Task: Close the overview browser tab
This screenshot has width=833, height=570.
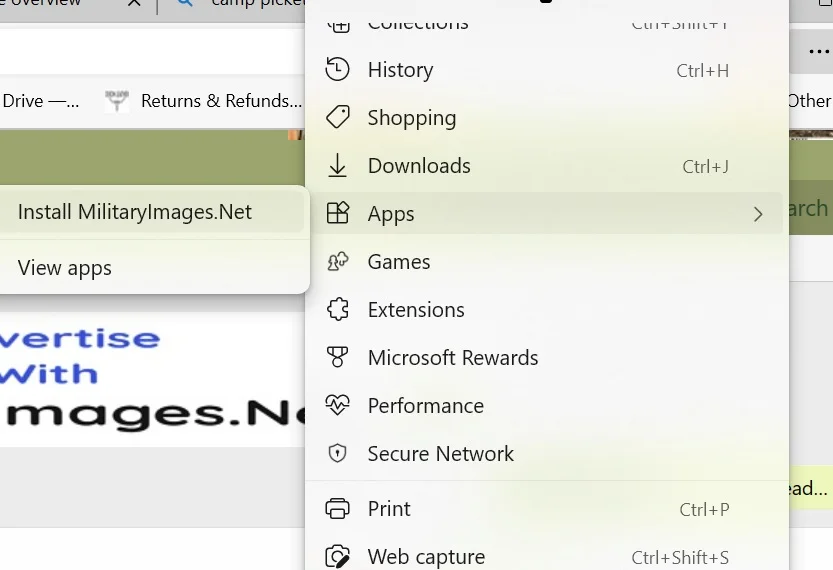Action: [134, 3]
